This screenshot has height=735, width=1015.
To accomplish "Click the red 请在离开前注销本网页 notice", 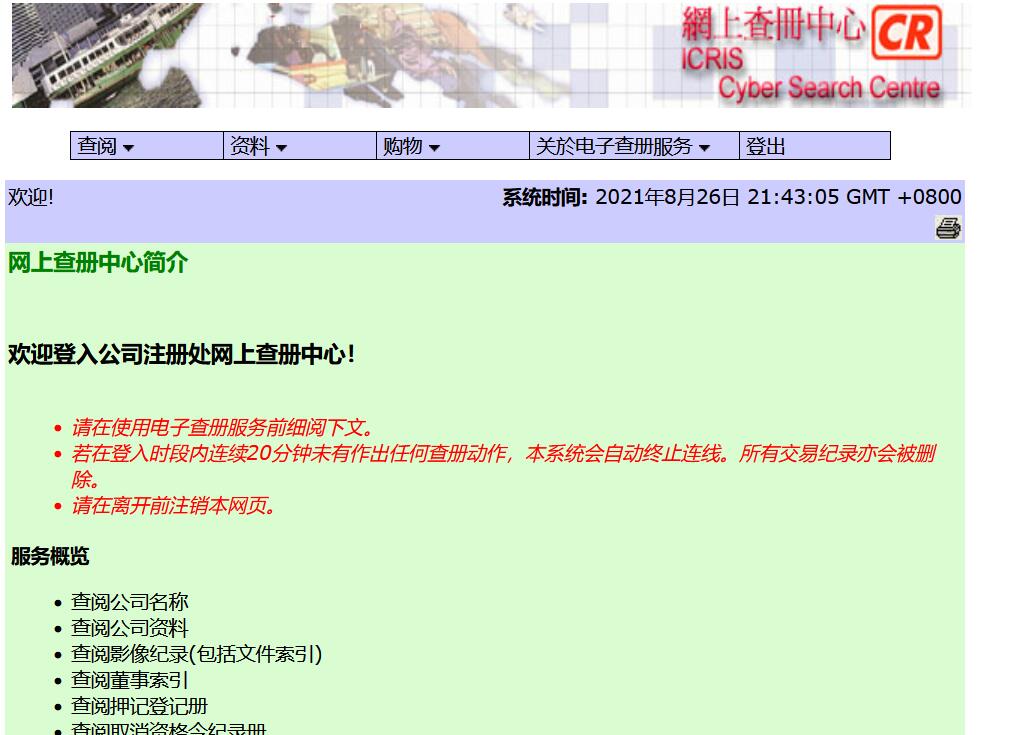I will (172, 506).
